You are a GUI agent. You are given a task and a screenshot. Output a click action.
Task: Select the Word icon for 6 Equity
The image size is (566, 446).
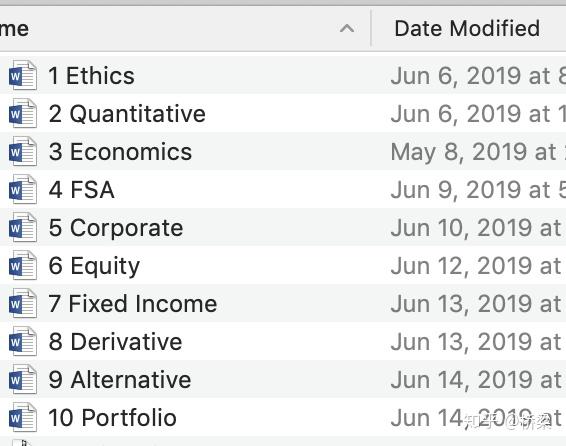point(23,265)
